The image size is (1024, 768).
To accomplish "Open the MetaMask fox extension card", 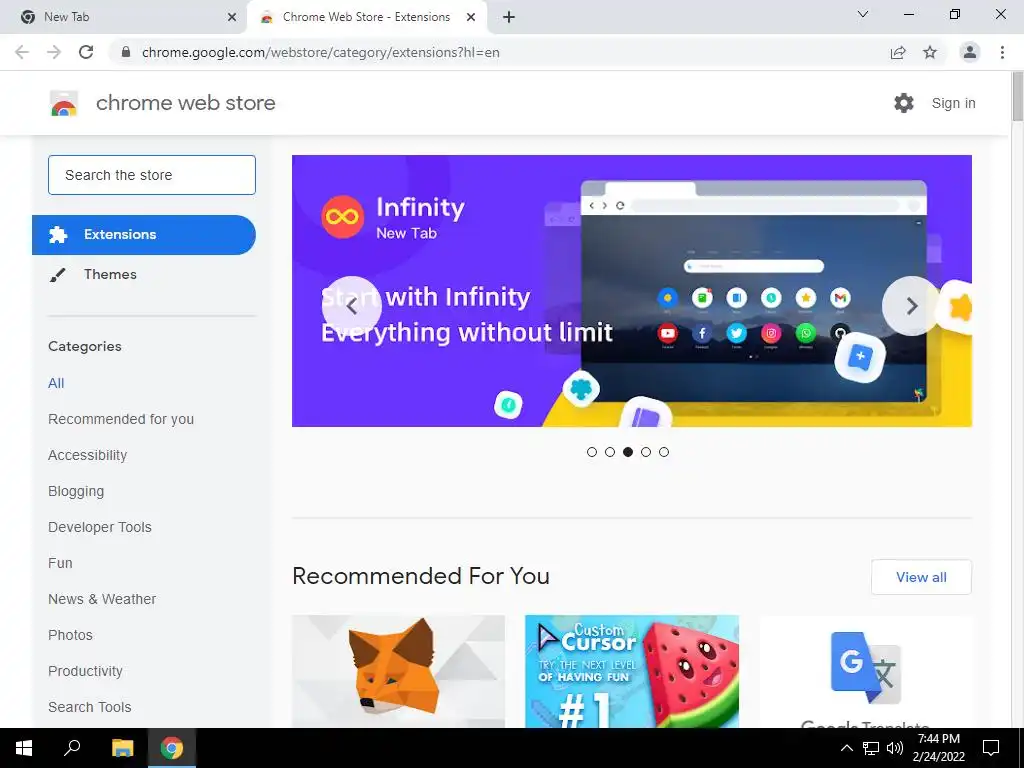I will click(x=398, y=671).
